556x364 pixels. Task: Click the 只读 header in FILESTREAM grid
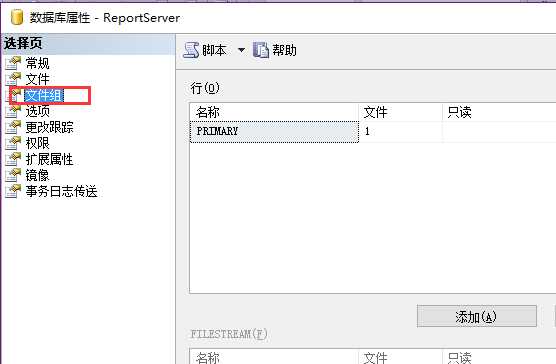[499, 357]
